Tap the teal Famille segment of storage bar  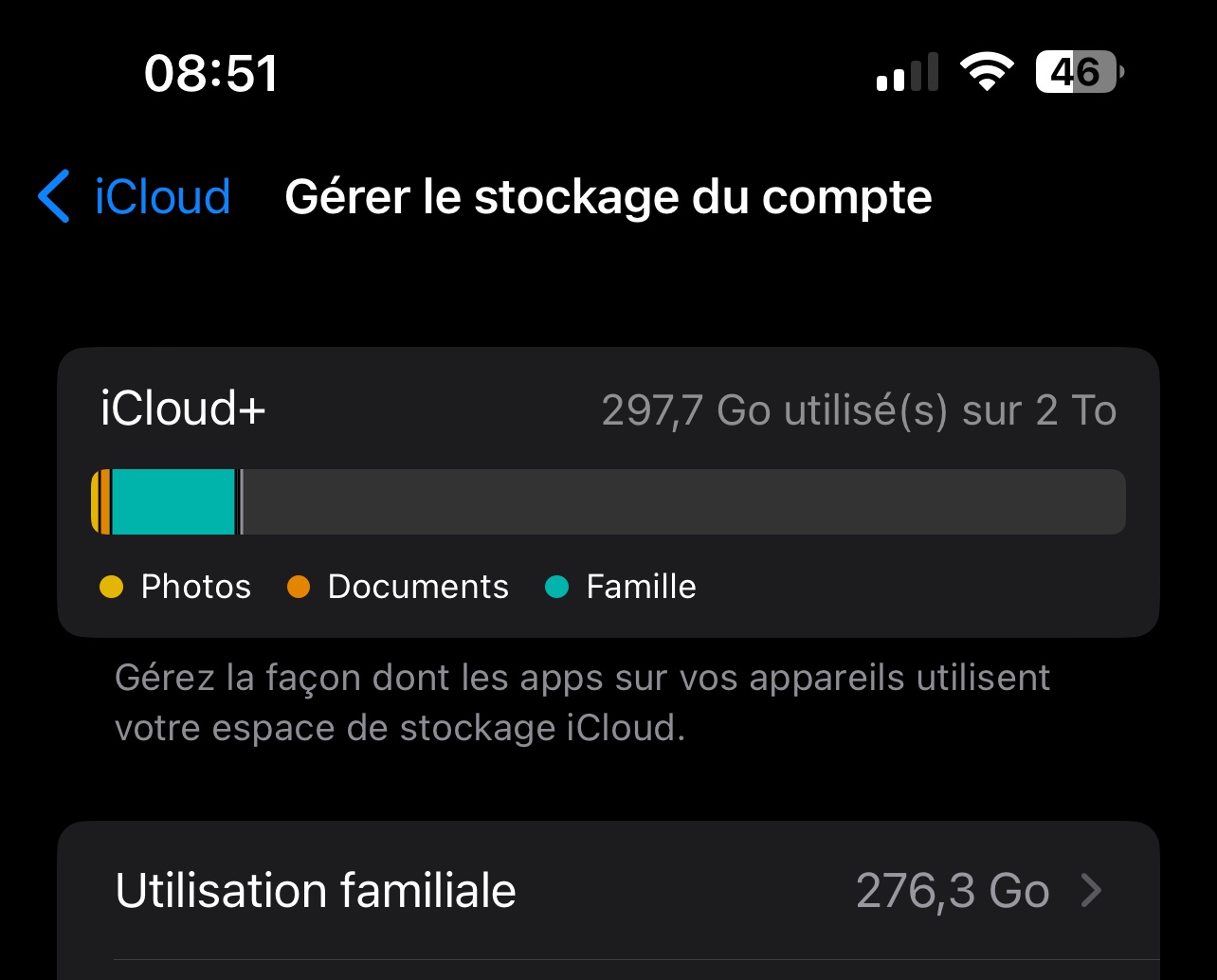173,501
